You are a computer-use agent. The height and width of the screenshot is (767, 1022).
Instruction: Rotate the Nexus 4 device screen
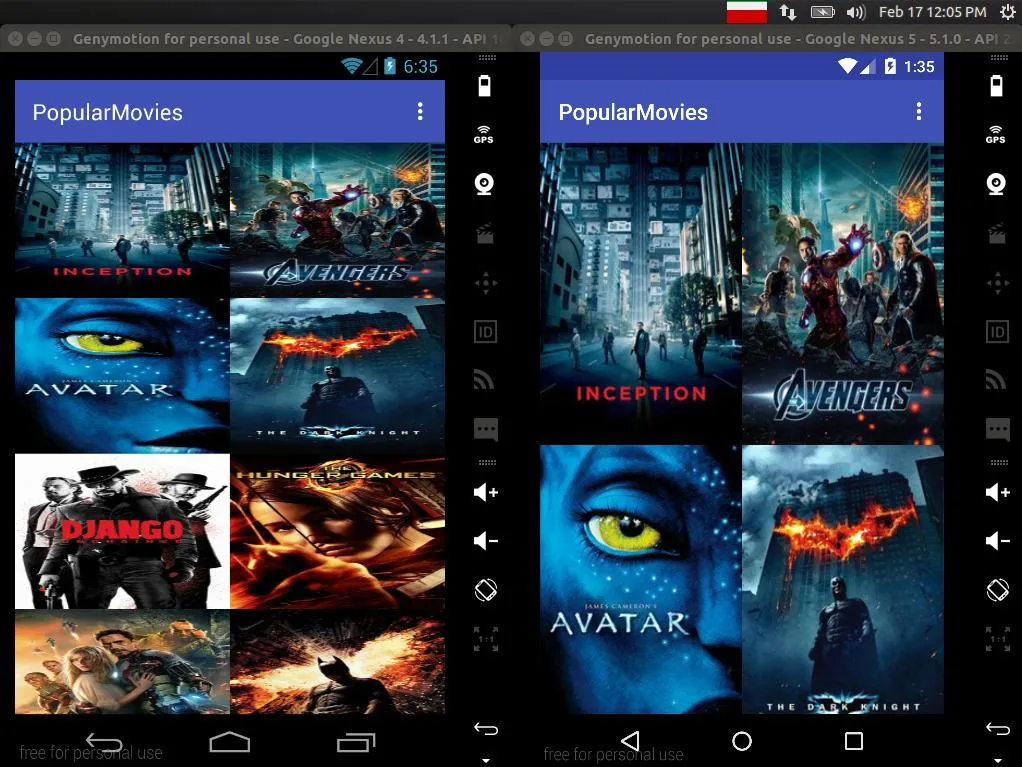click(x=486, y=590)
